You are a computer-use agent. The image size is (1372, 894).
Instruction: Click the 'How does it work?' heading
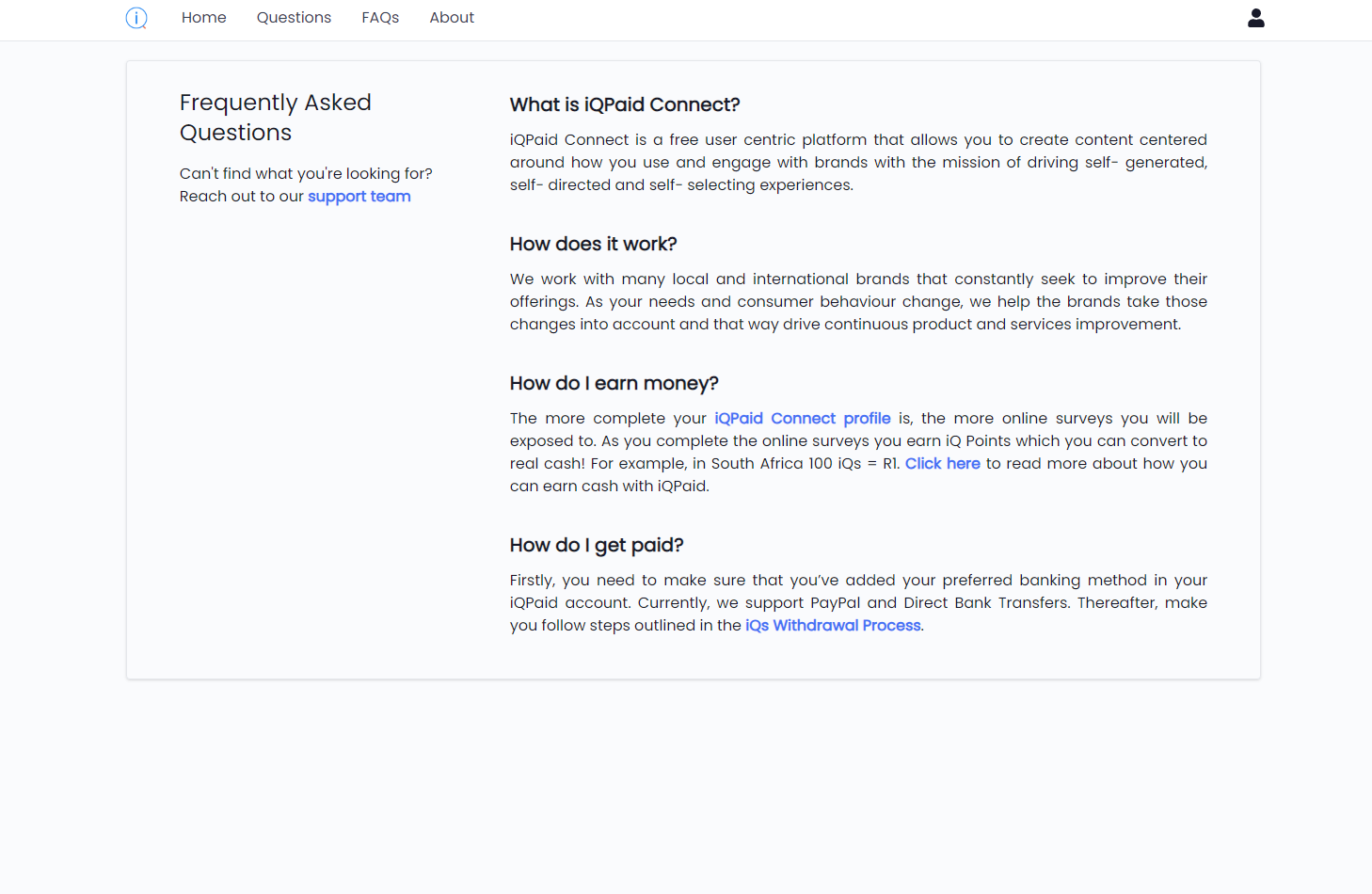(594, 244)
